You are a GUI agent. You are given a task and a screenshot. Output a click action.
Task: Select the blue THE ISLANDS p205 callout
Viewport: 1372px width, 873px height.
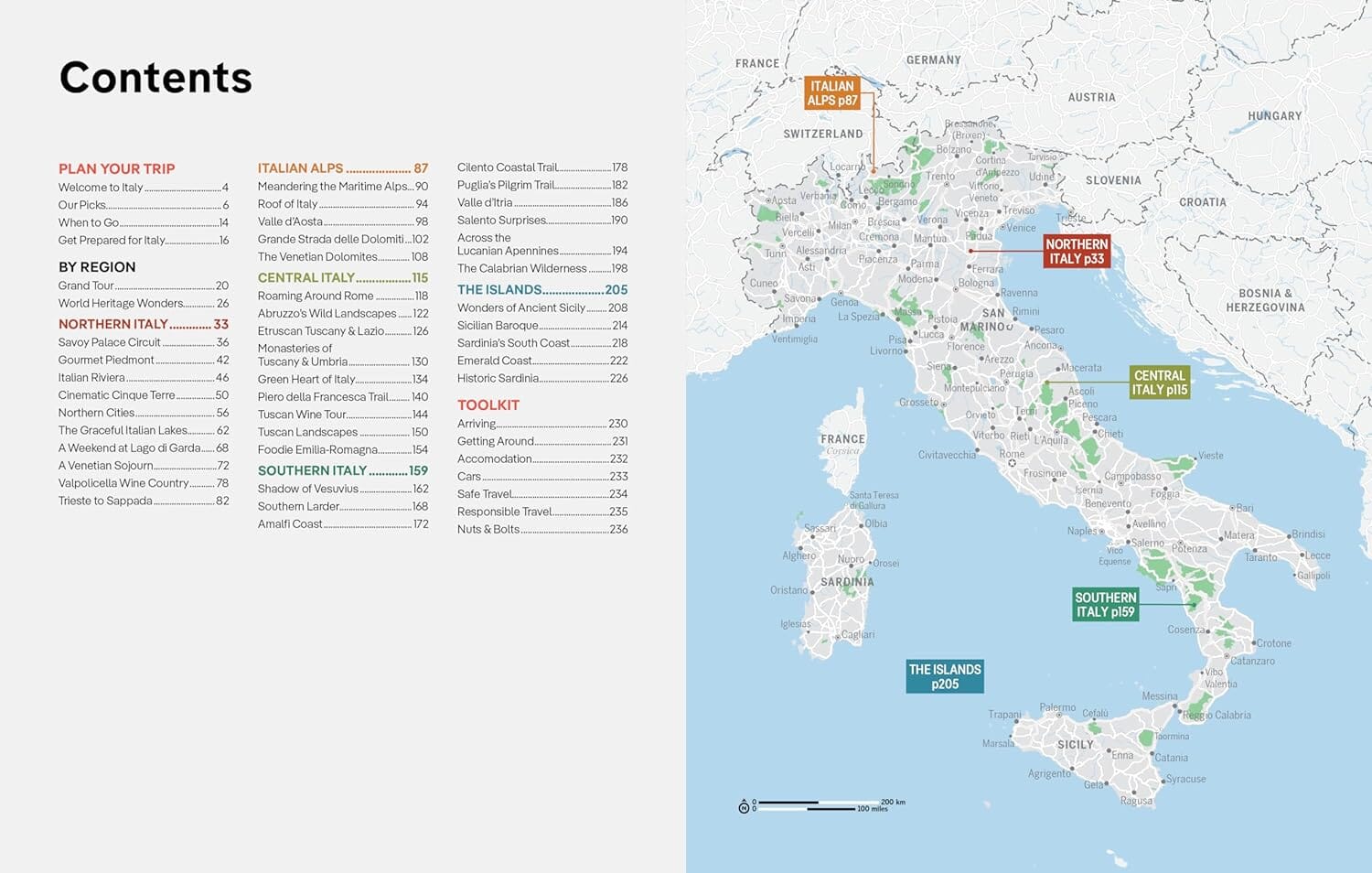pyautogui.click(x=946, y=674)
